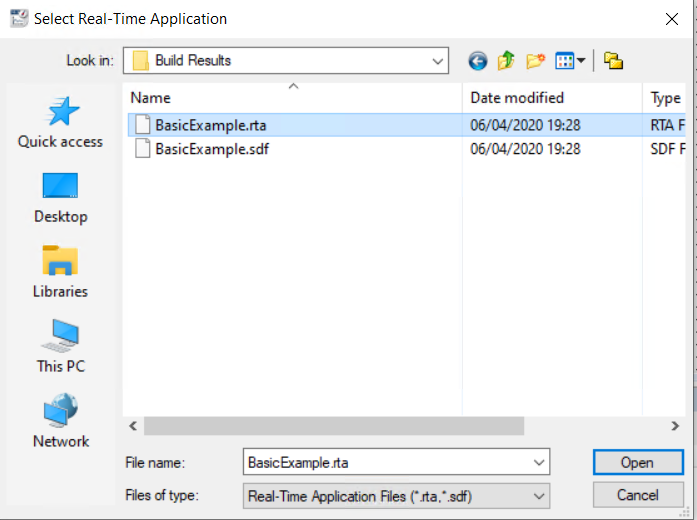Expand the File name dropdown arrow
The width and height of the screenshot is (697, 520).
pyautogui.click(x=540, y=463)
